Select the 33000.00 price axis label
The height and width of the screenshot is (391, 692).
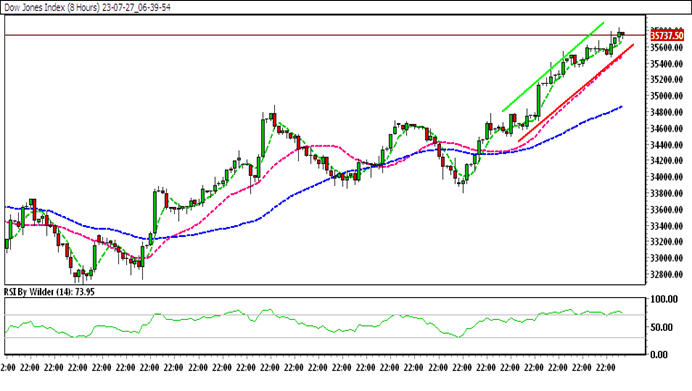(666, 258)
